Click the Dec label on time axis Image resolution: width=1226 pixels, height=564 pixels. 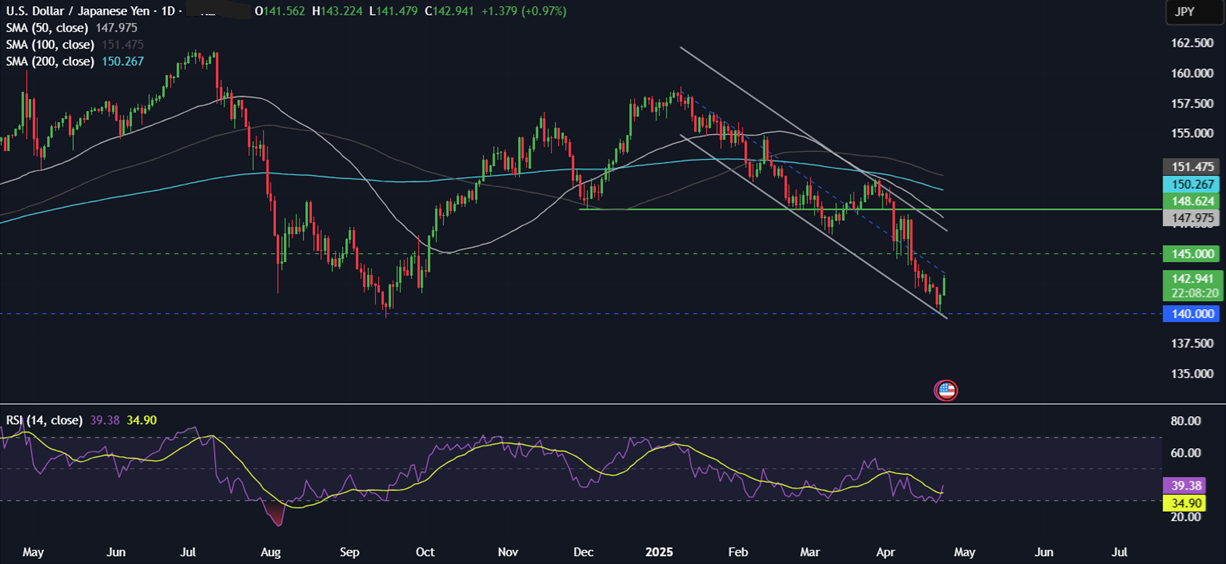pos(585,552)
